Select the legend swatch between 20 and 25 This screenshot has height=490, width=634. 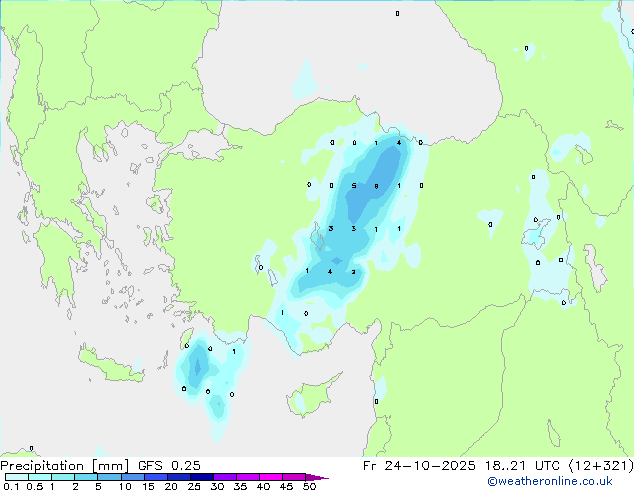(178, 477)
